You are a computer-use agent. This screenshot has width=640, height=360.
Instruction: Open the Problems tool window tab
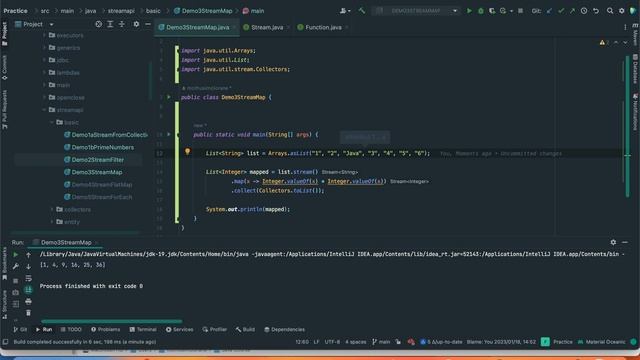pos(105,329)
